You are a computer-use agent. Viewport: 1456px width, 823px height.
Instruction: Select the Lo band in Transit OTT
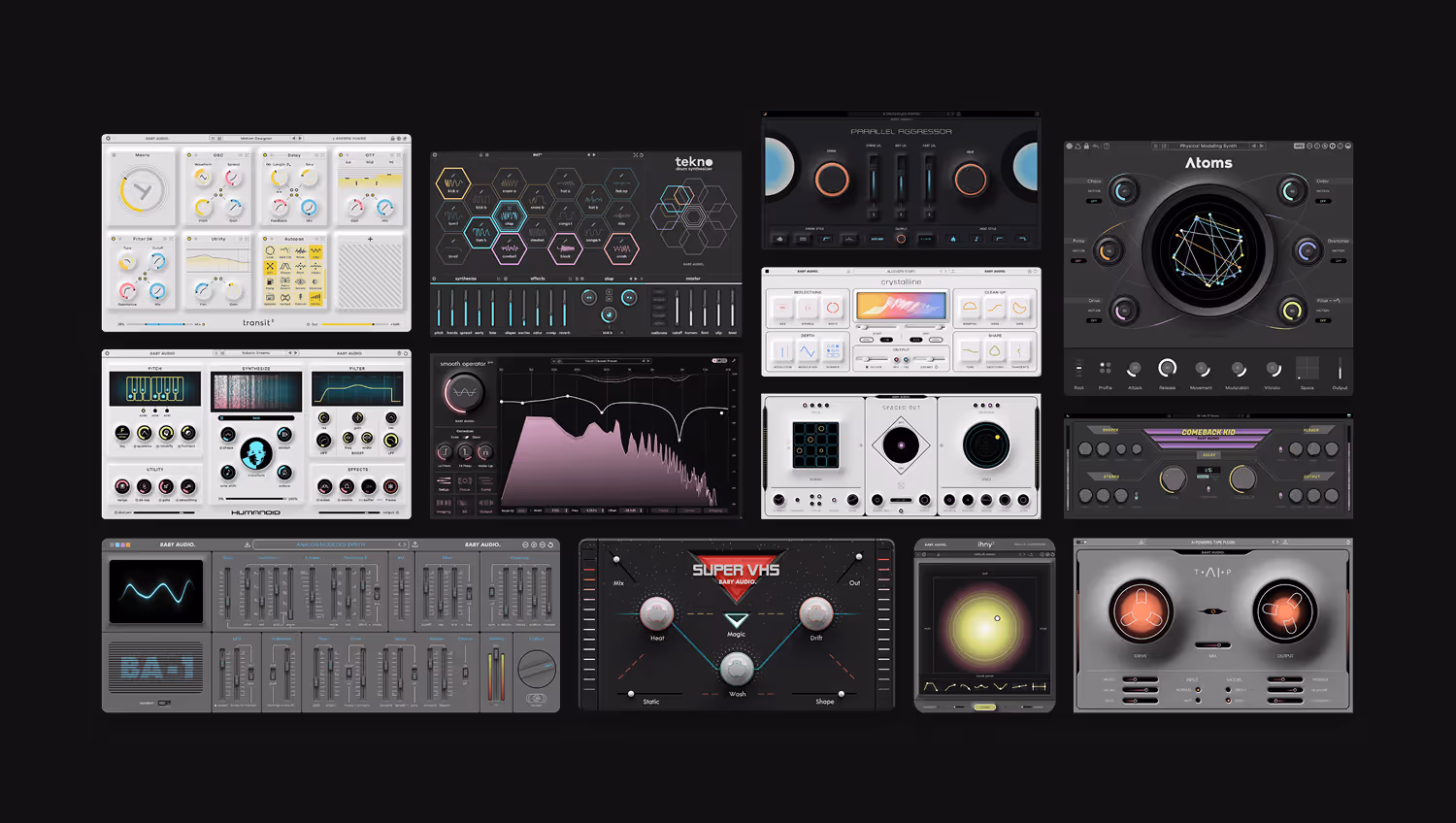coord(348,162)
